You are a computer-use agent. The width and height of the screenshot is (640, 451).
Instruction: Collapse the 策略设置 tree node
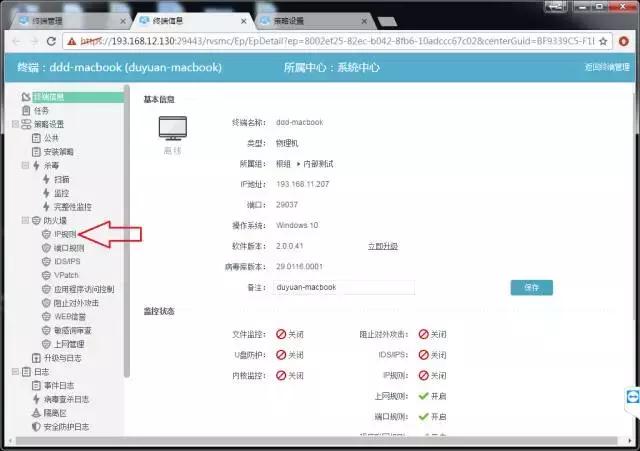[15, 124]
